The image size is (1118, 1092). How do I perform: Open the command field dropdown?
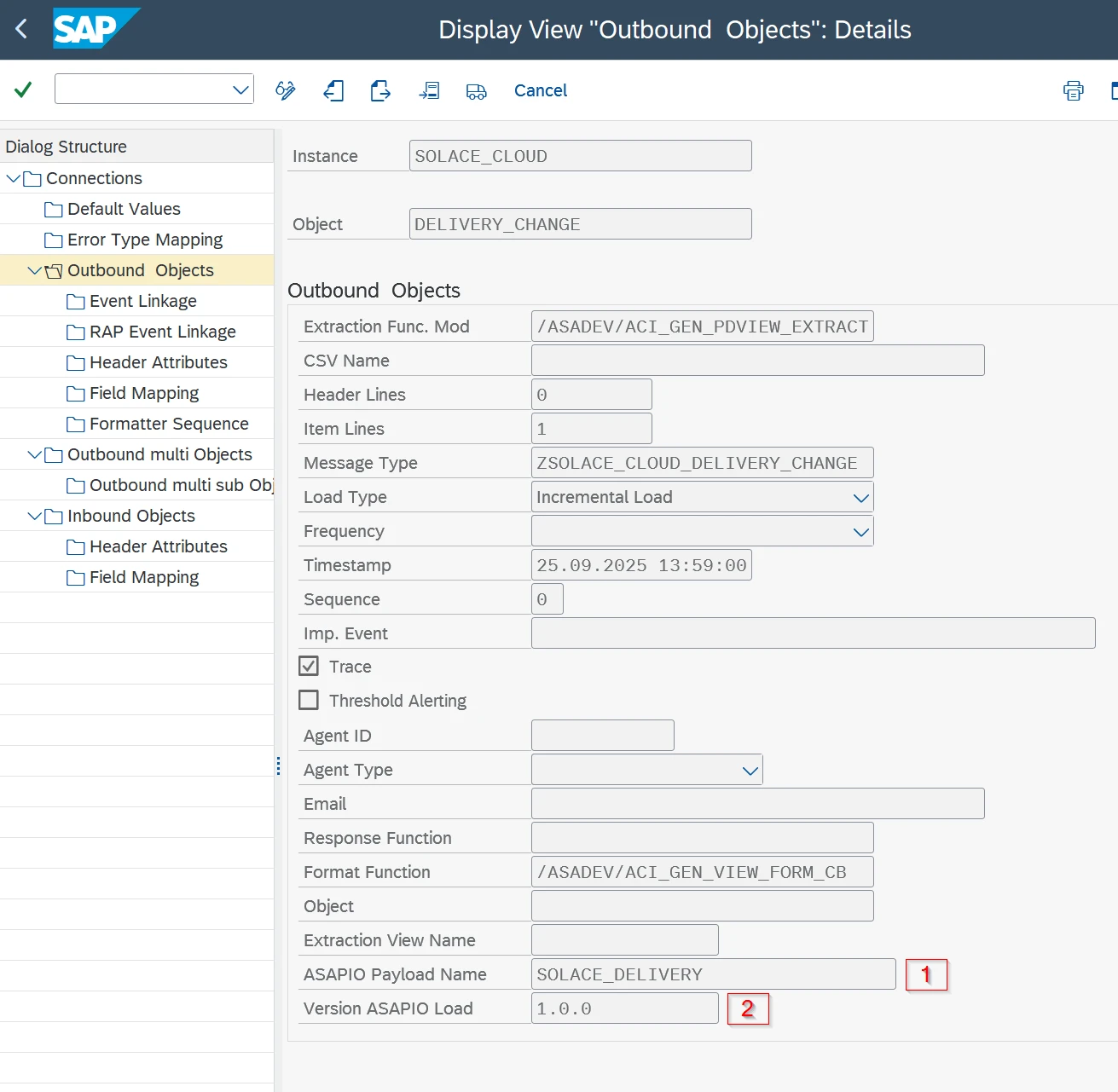point(241,90)
